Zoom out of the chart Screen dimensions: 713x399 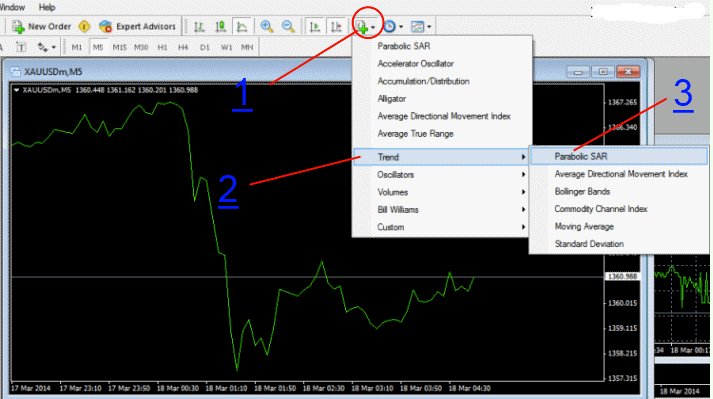click(x=288, y=26)
